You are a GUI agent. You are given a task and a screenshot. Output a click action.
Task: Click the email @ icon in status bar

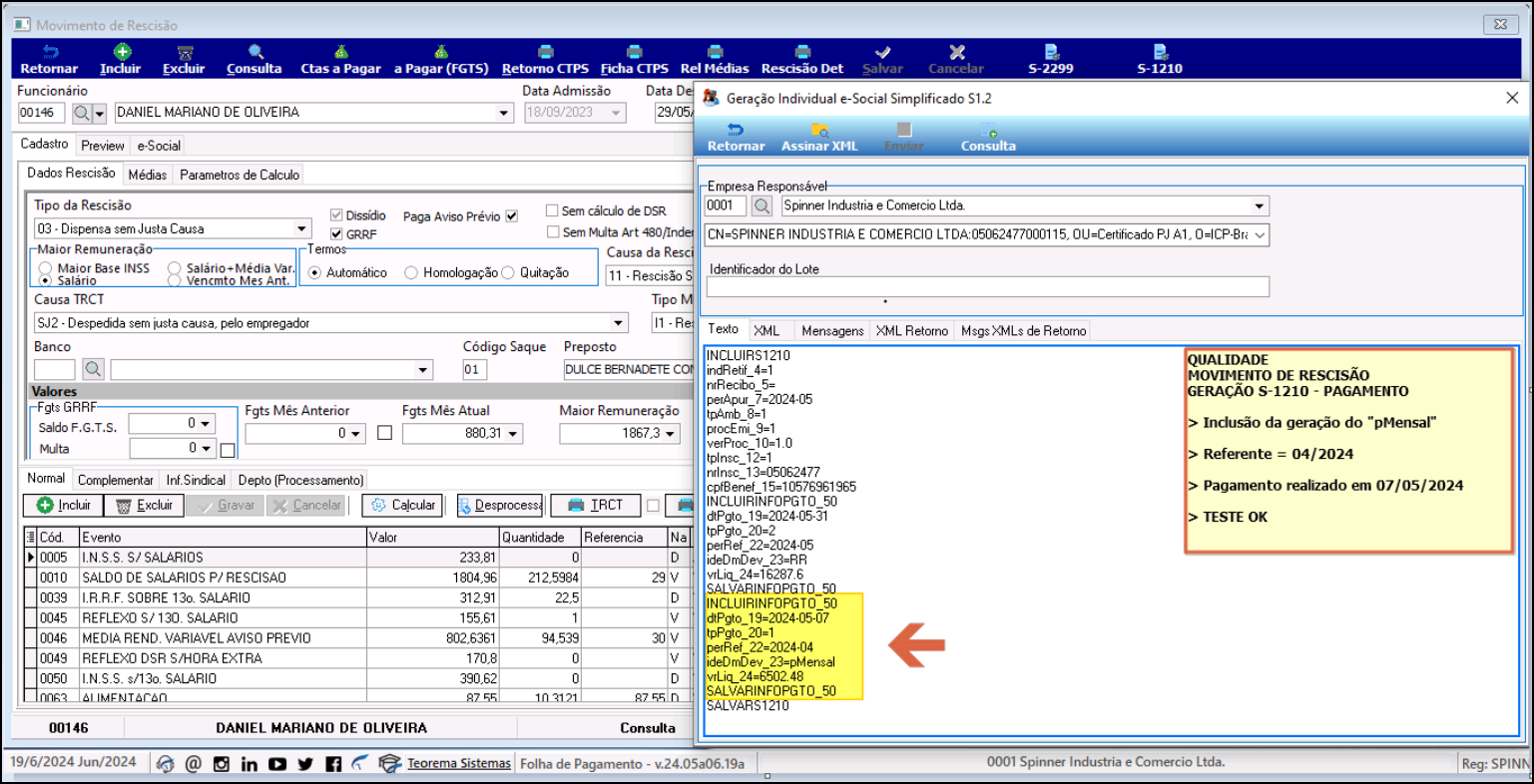194,764
